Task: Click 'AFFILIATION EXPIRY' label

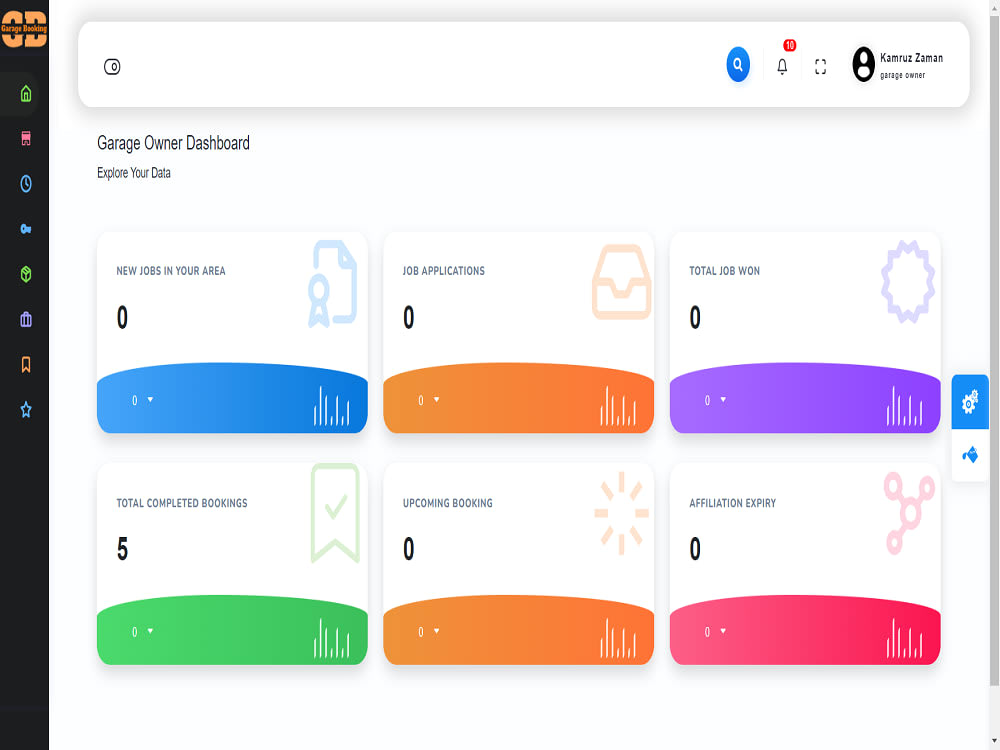Action: point(733,503)
